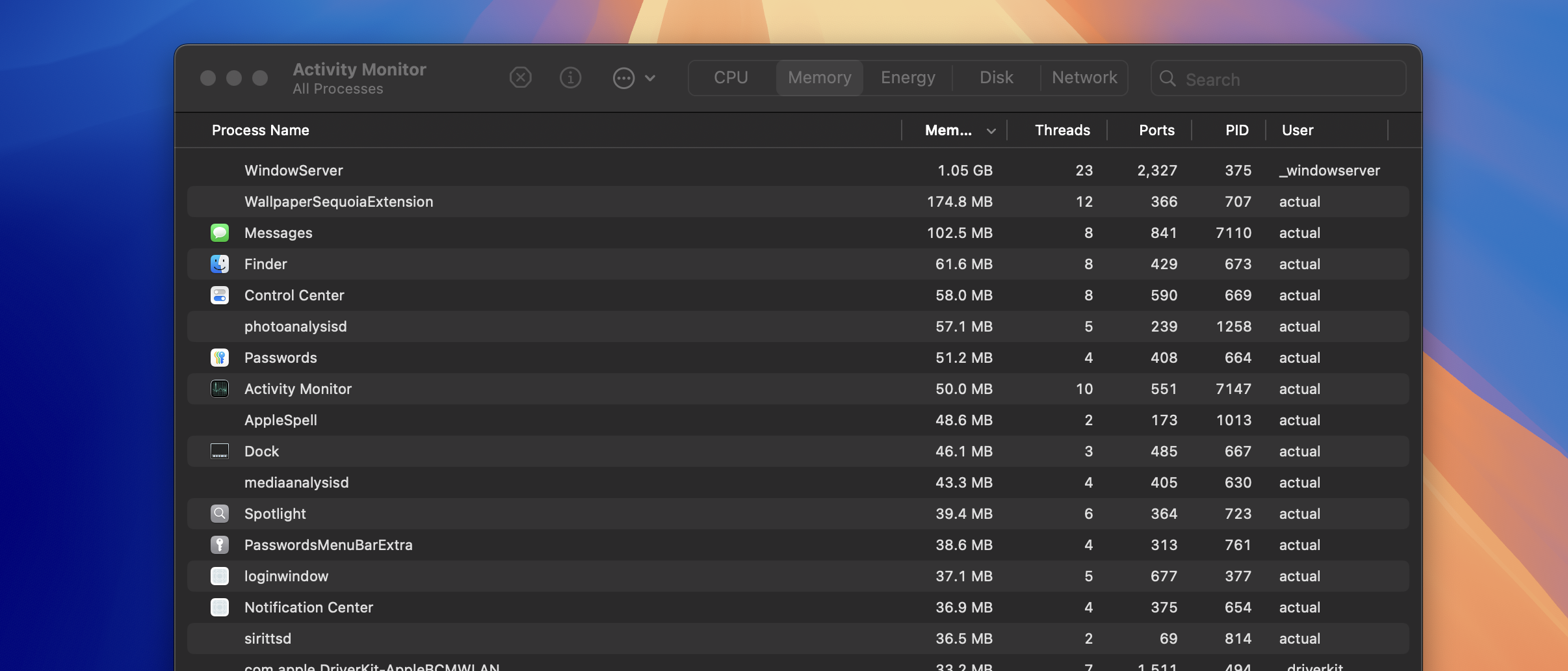This screenshot has width=1568, height=671.
Task: Click the Passwords app icon
Action: [x=220, y=358]
